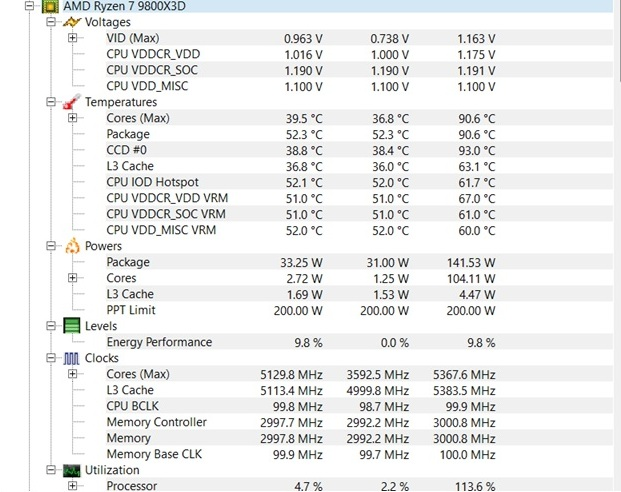
Task: Collapse the Voltages section
Action: (x=51, y=22)
